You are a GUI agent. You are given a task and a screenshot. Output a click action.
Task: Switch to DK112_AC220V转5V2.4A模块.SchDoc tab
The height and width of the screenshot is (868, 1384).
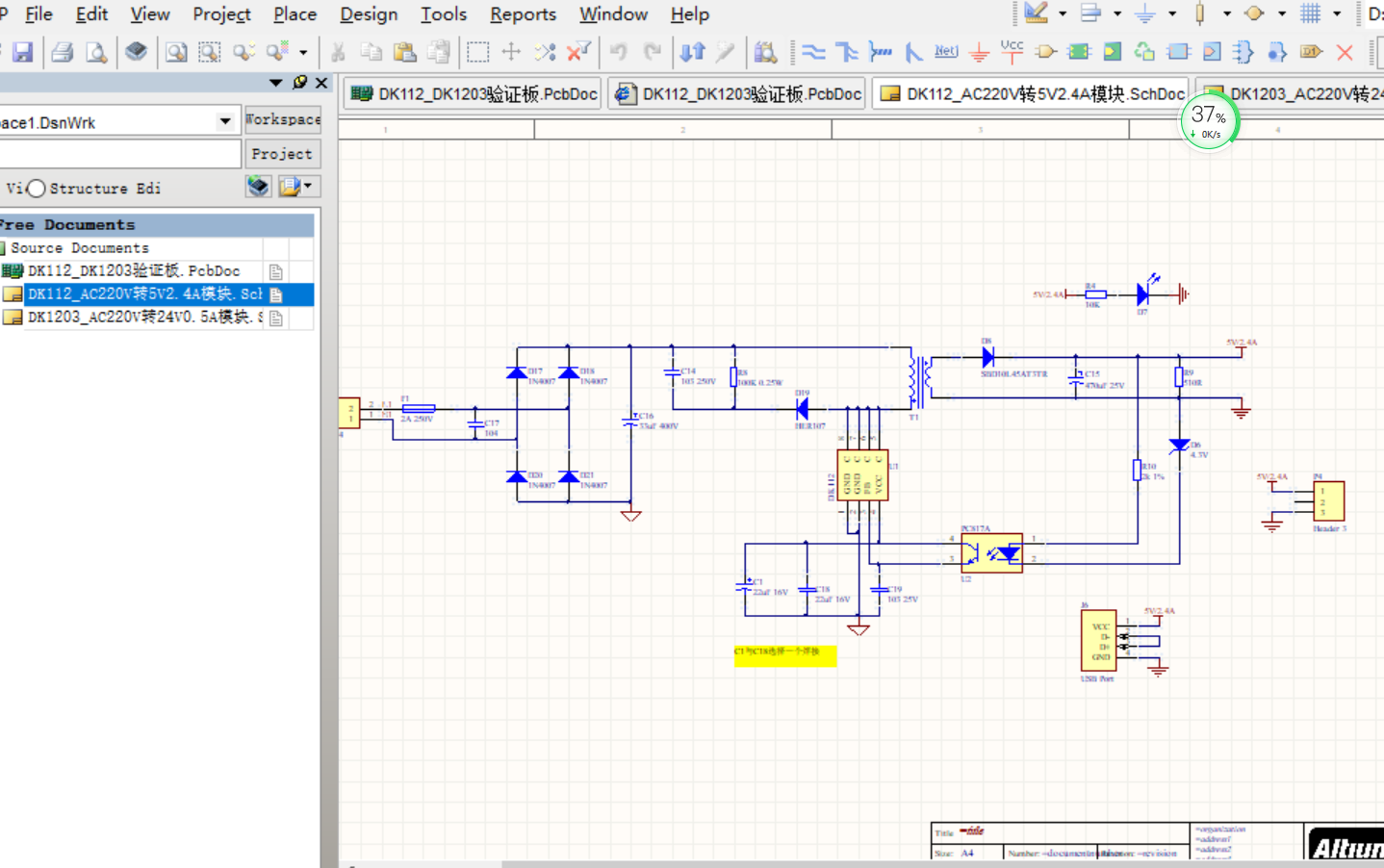pyautogui.click(x=1031, y=93)
